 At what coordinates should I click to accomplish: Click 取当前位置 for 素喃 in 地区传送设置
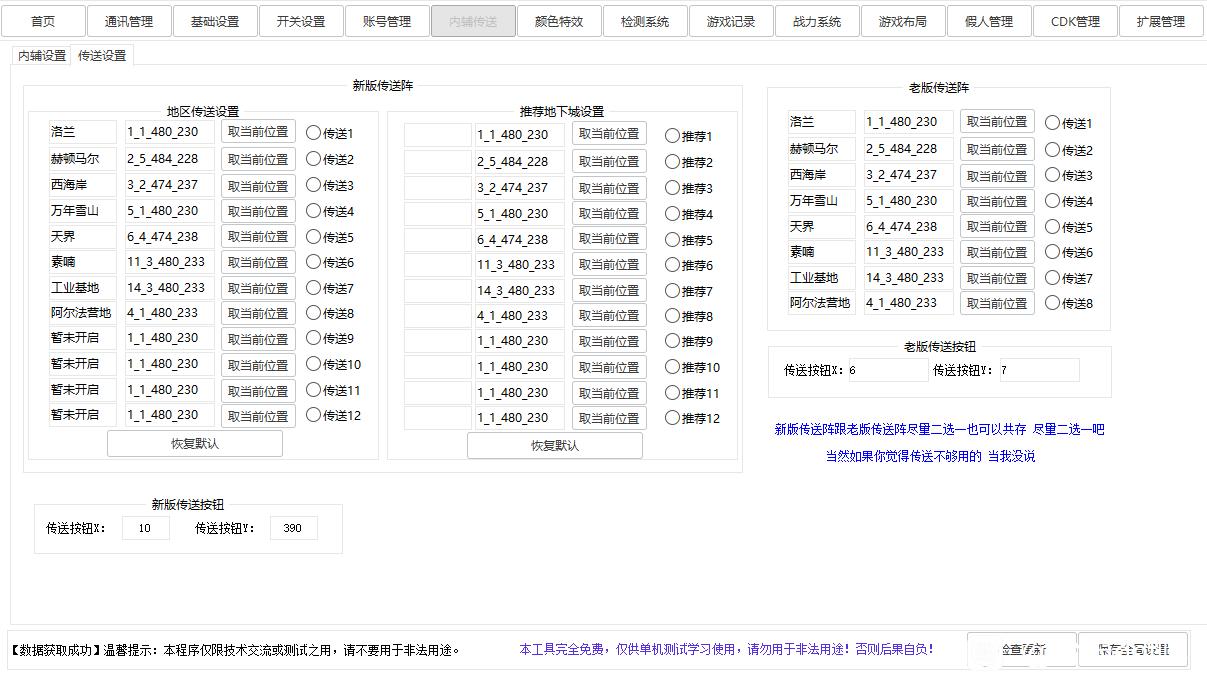[258, 262]
